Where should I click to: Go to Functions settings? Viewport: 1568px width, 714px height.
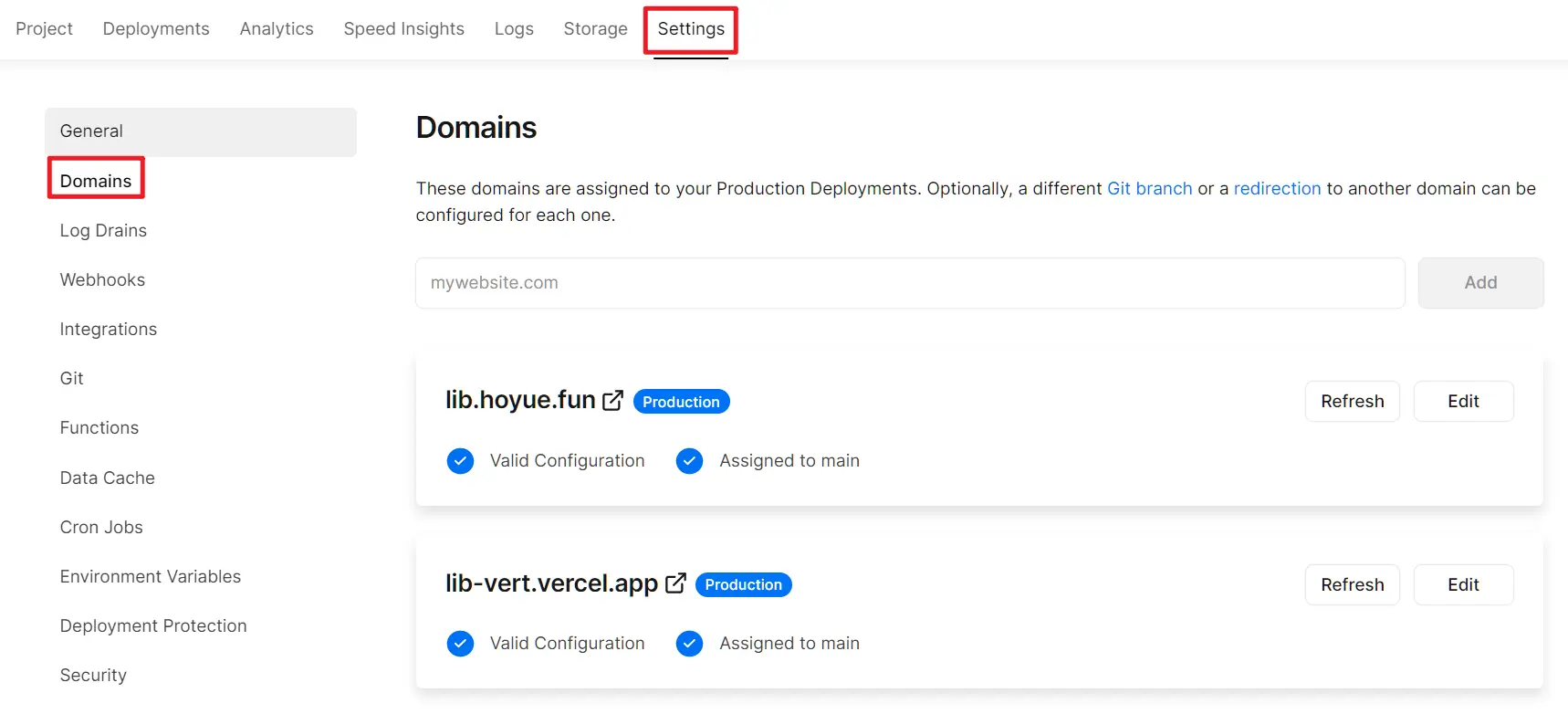(x=99, y=427)
